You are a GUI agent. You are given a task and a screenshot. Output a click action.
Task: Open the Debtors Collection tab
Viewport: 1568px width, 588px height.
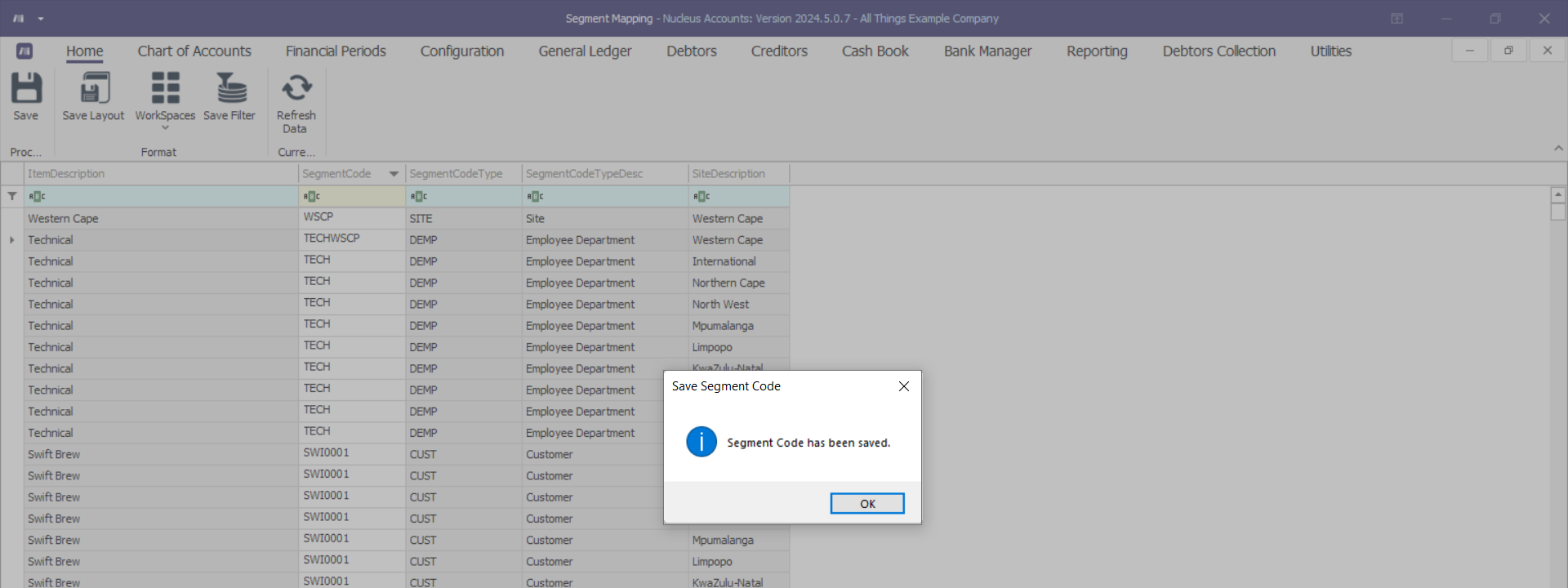coord(1218,51)
